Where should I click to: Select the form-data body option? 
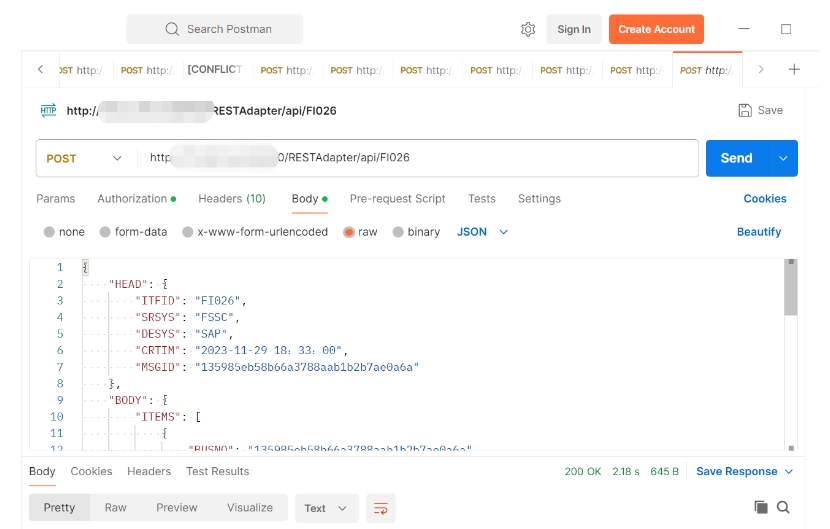coord(106,232)
